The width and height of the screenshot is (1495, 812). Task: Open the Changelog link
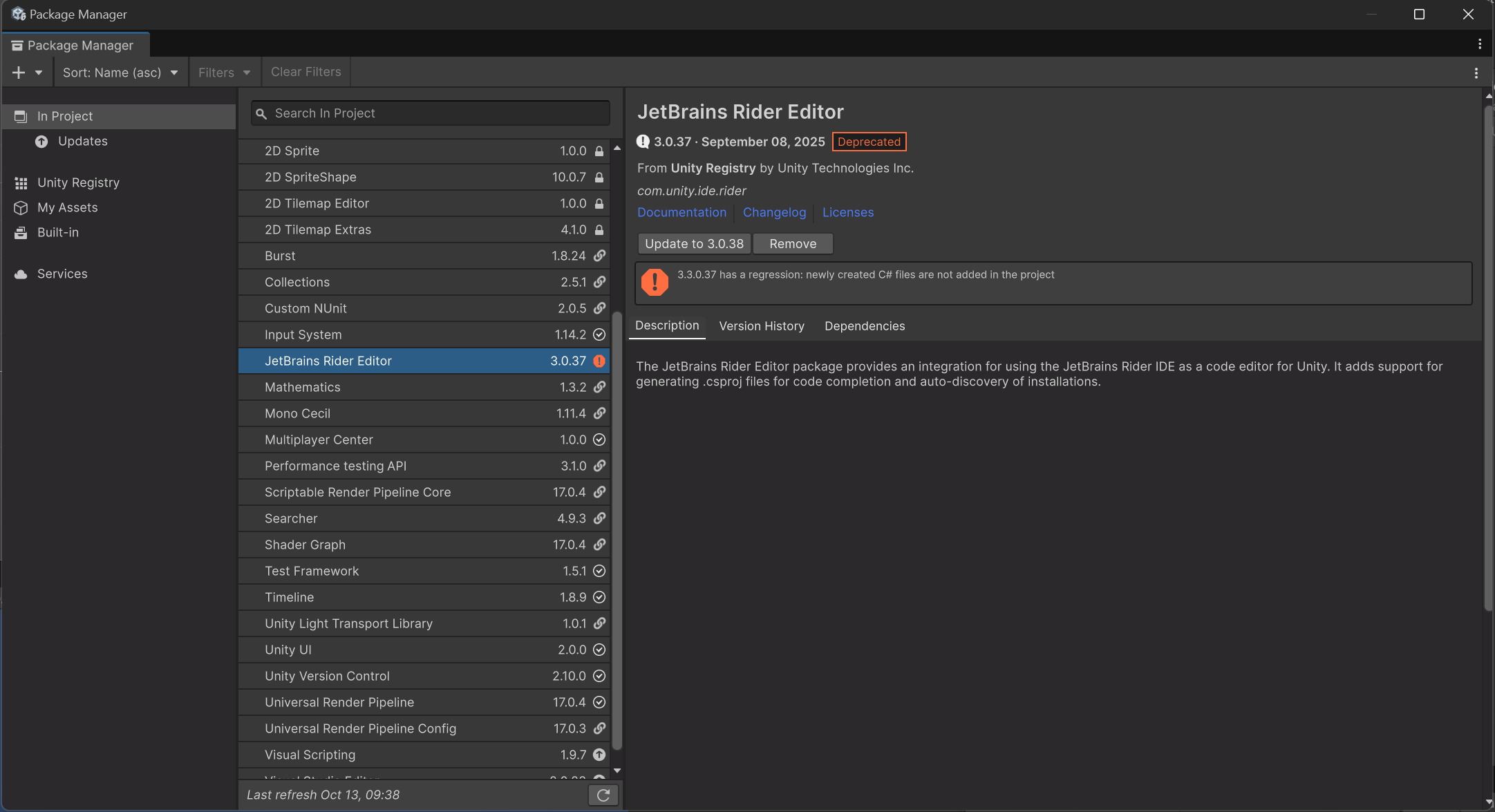(x=774, y=213)
